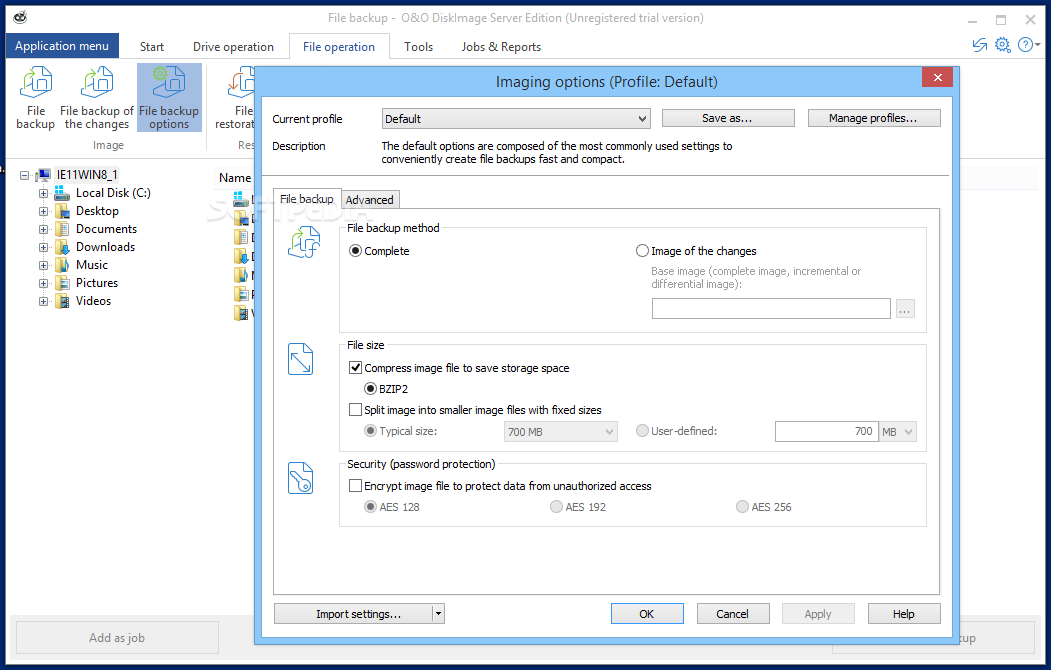Click the Import settings... button
This screenshot has width=1051, height=670.
[353, 614]
